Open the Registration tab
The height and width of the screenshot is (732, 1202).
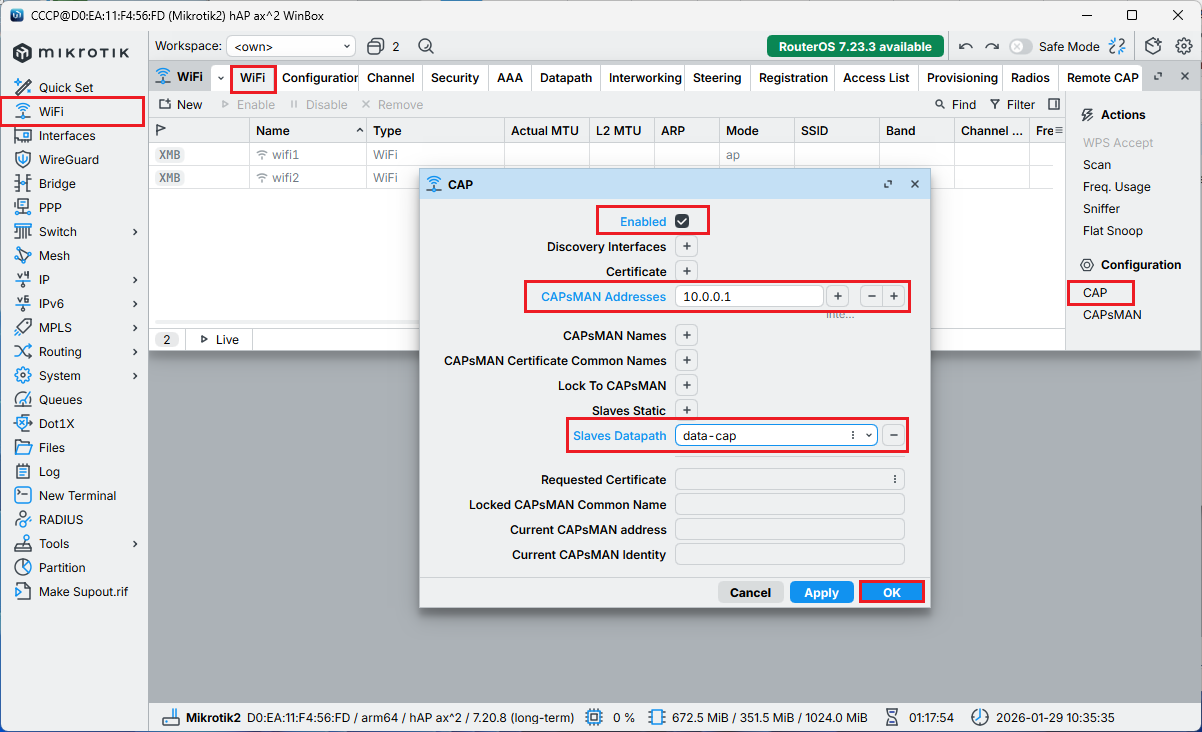click(x=793, y=77)
